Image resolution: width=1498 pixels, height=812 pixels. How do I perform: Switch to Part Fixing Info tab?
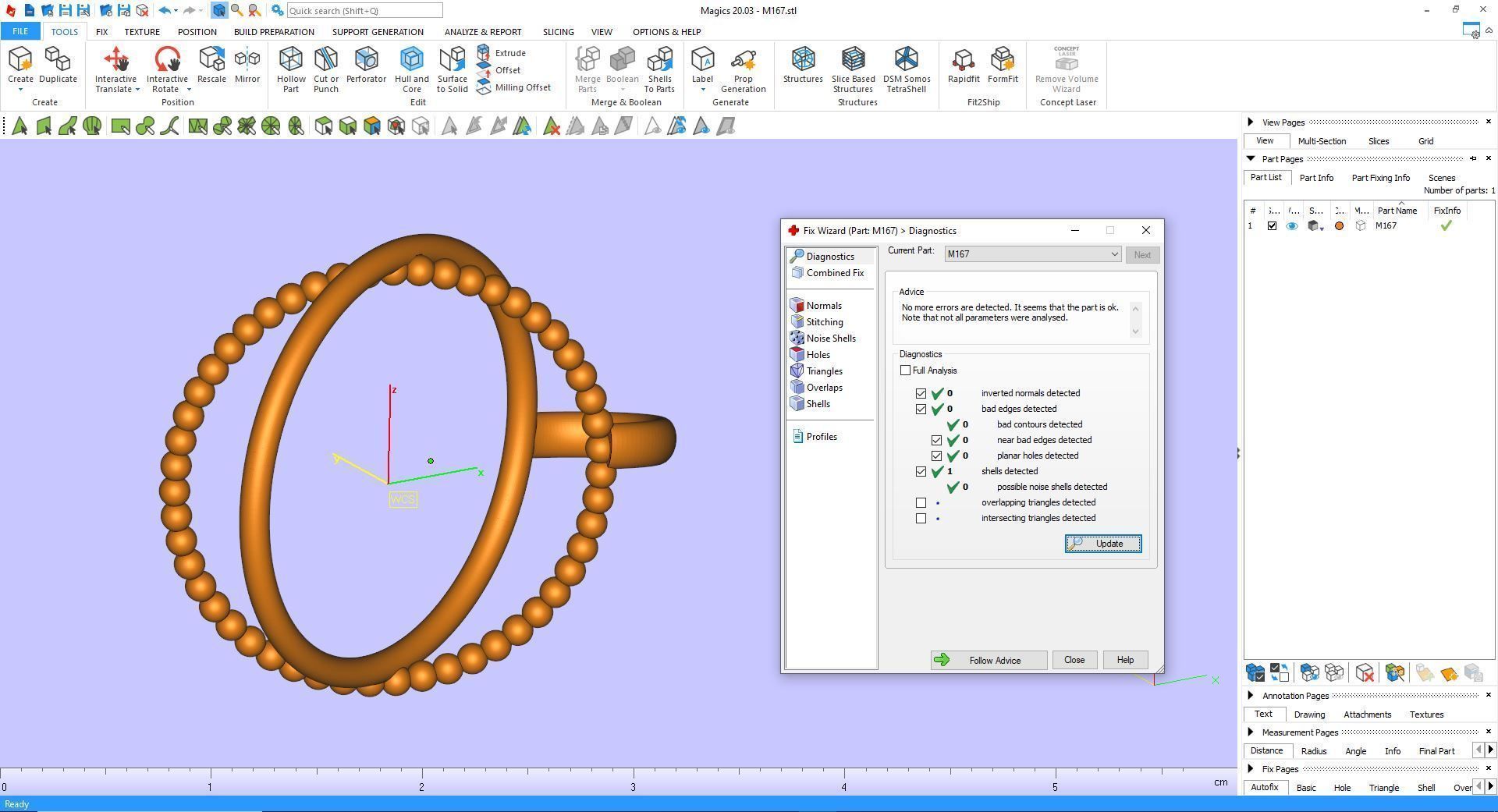tap(1380, 178)
